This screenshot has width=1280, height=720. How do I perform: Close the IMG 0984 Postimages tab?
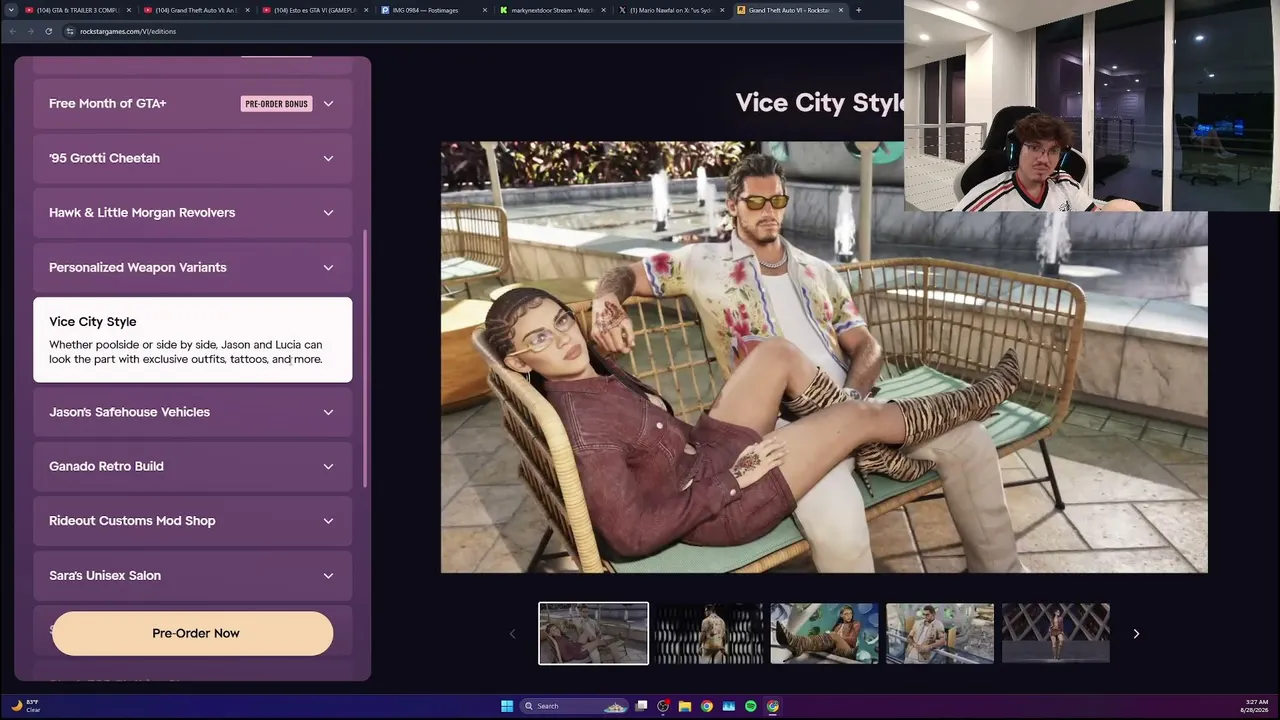coord(485,10)
